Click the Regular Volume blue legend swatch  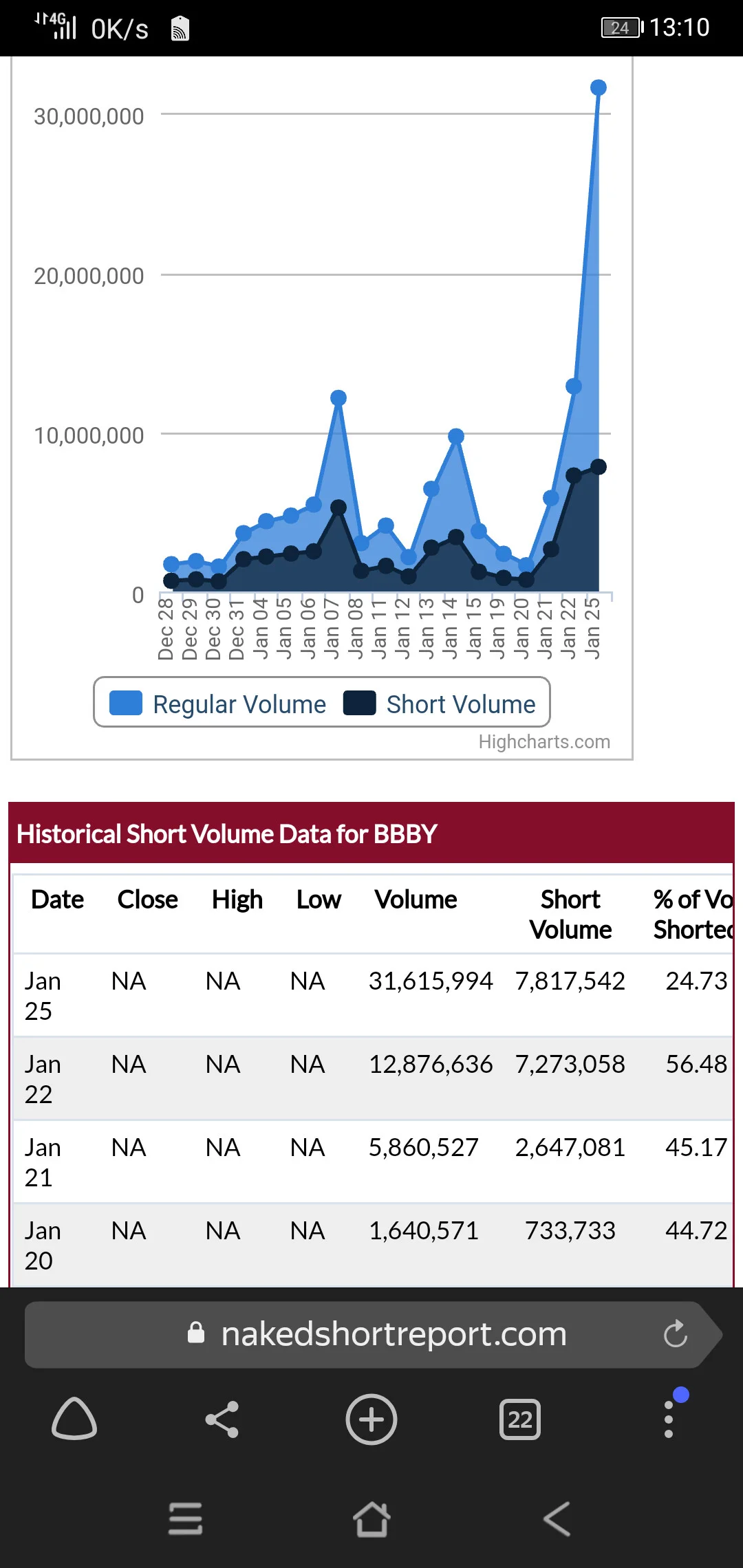coord(126,703)
